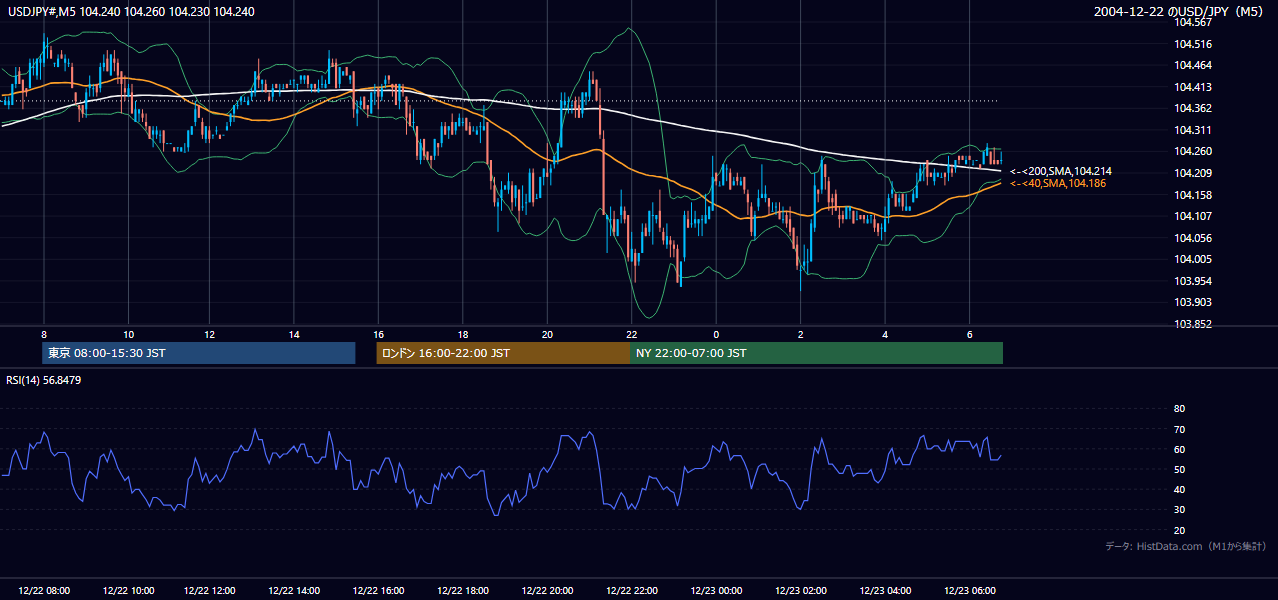
Task: Click hour marker 8 below the price chart
Action: 44,334
